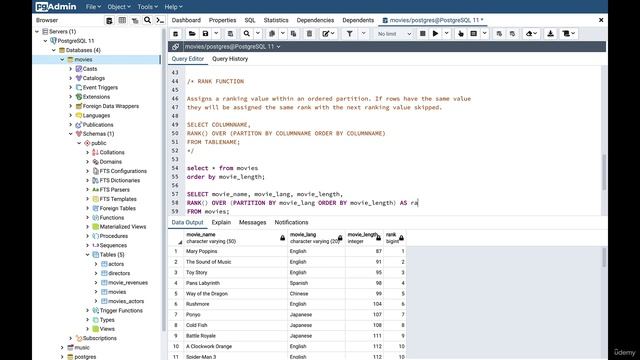Execute the query with the play button
Viewport: 640px width, 360px height.
[436, 34]
